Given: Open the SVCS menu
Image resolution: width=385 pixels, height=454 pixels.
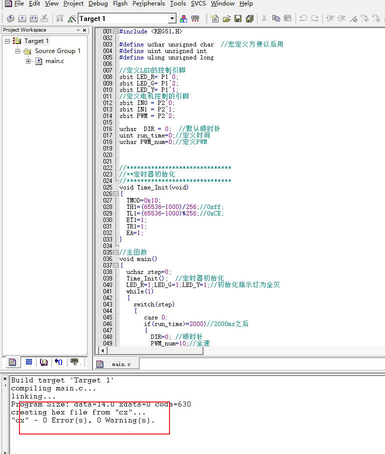Looking at the screenshot, I should coord(198,4).
